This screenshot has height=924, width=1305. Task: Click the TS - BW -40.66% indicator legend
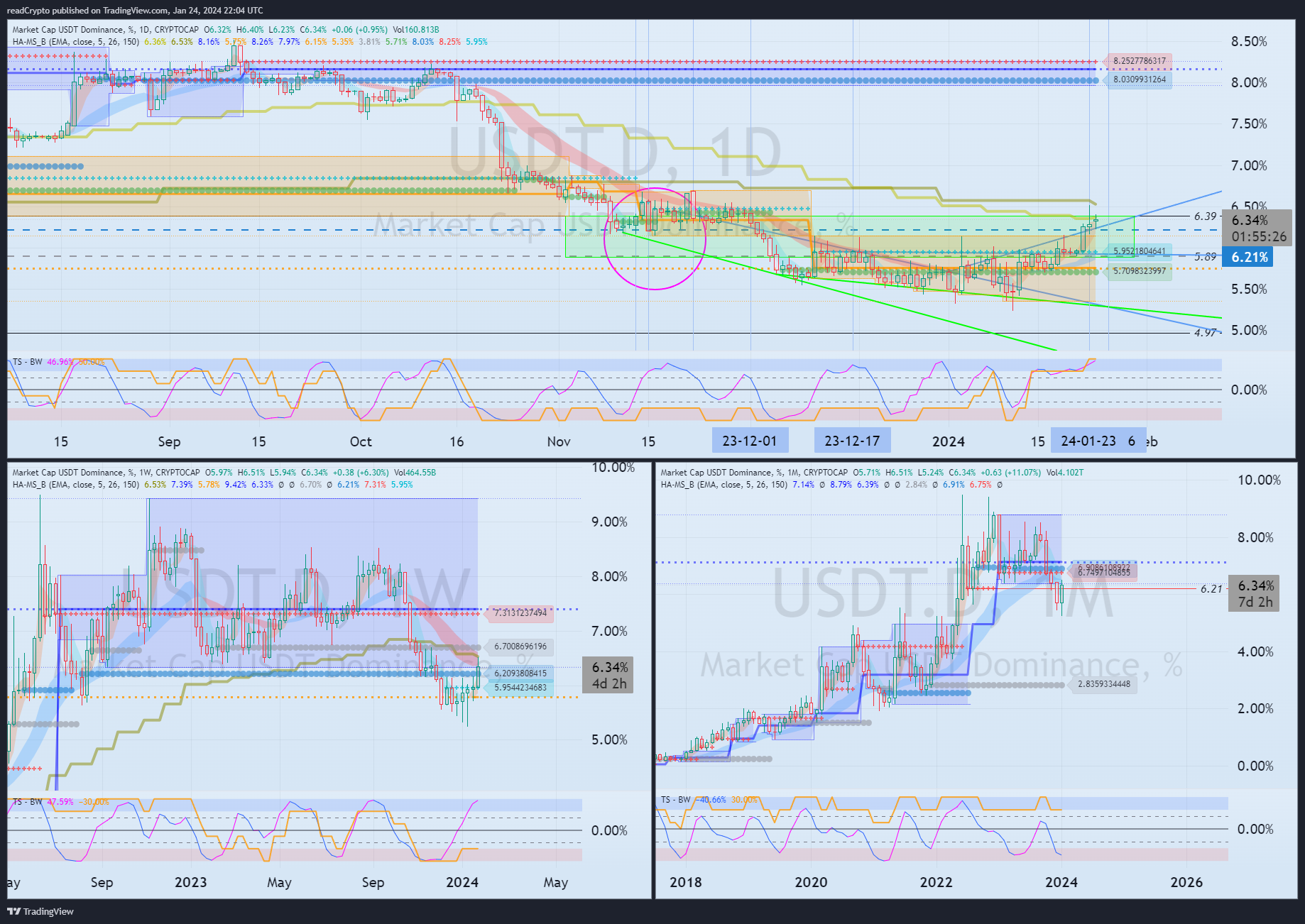(709, 800)
